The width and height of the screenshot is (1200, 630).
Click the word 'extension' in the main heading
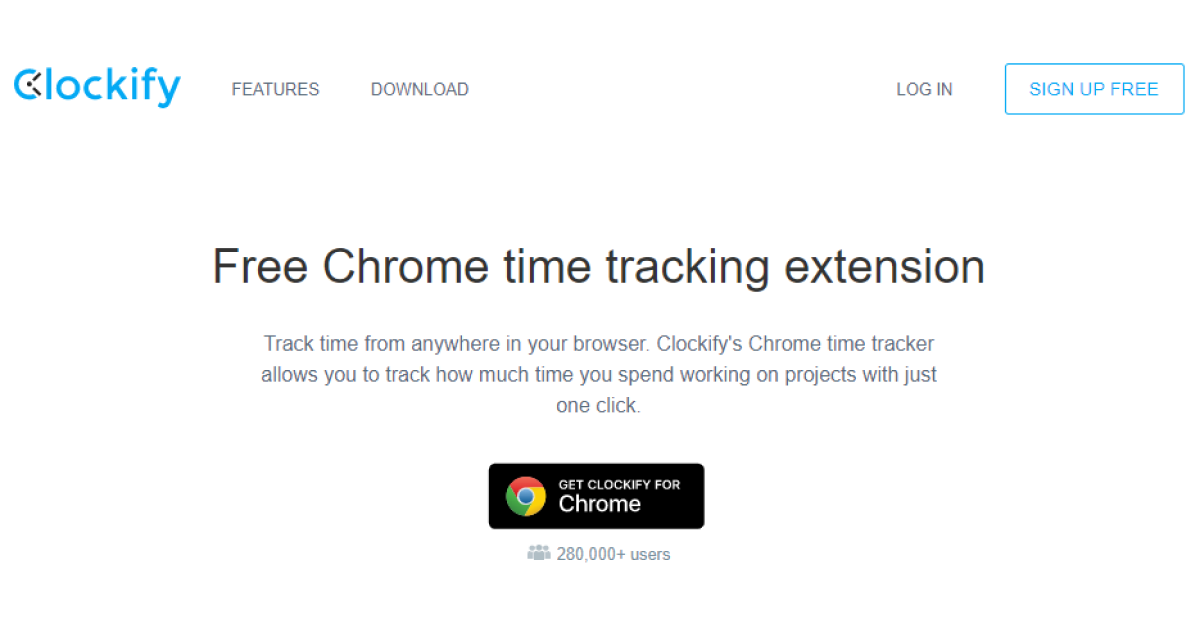coord(884,267)
